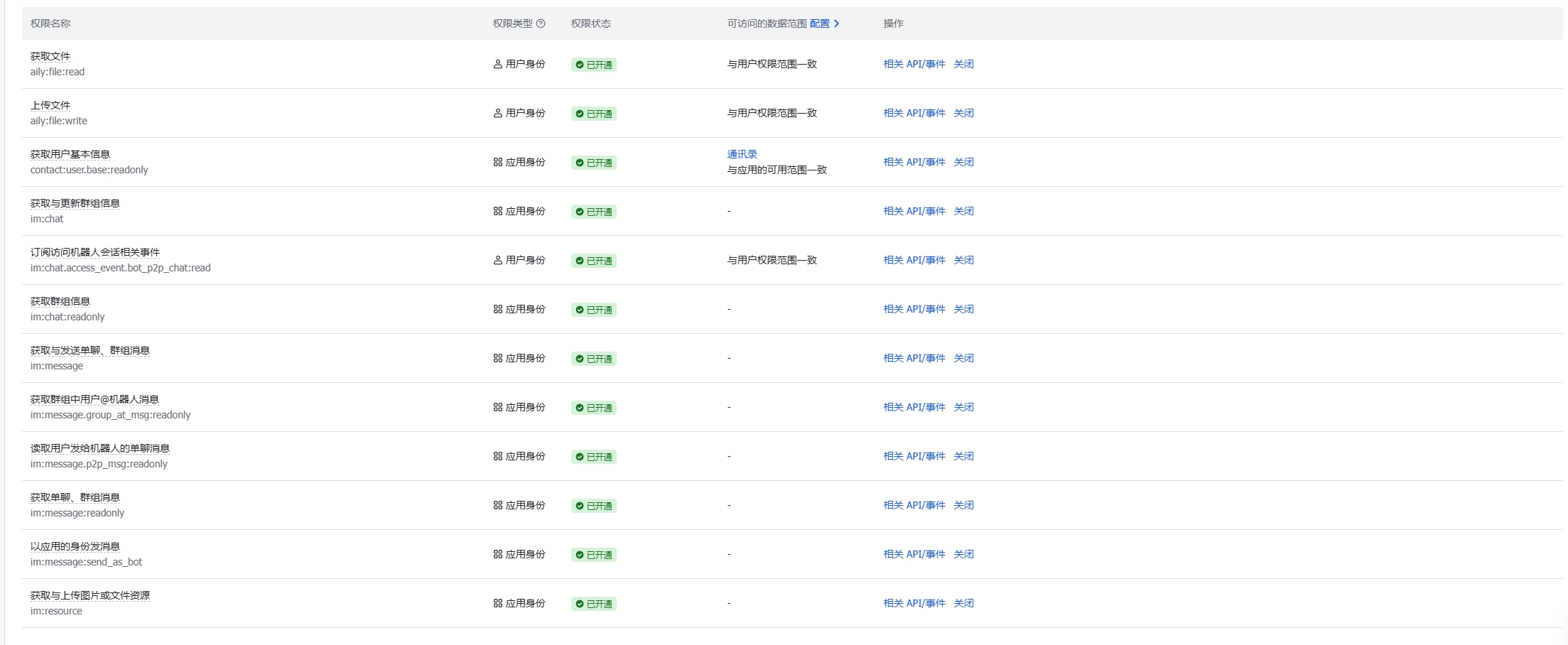Click the help icon beside 权限类型 header

tap(541, 23)
